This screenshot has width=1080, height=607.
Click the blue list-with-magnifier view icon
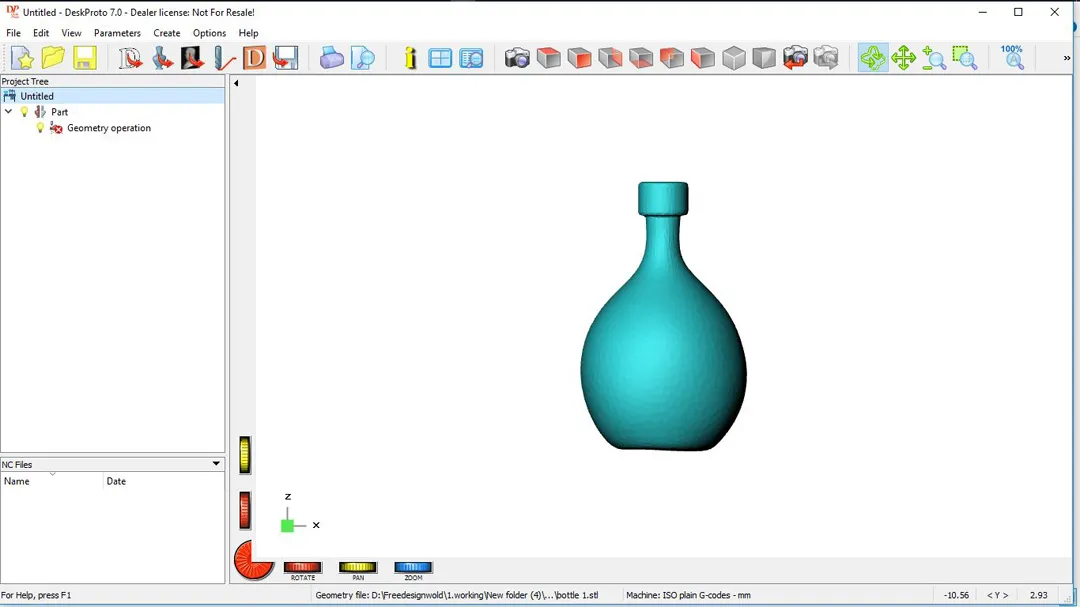[x=471, y=58]
